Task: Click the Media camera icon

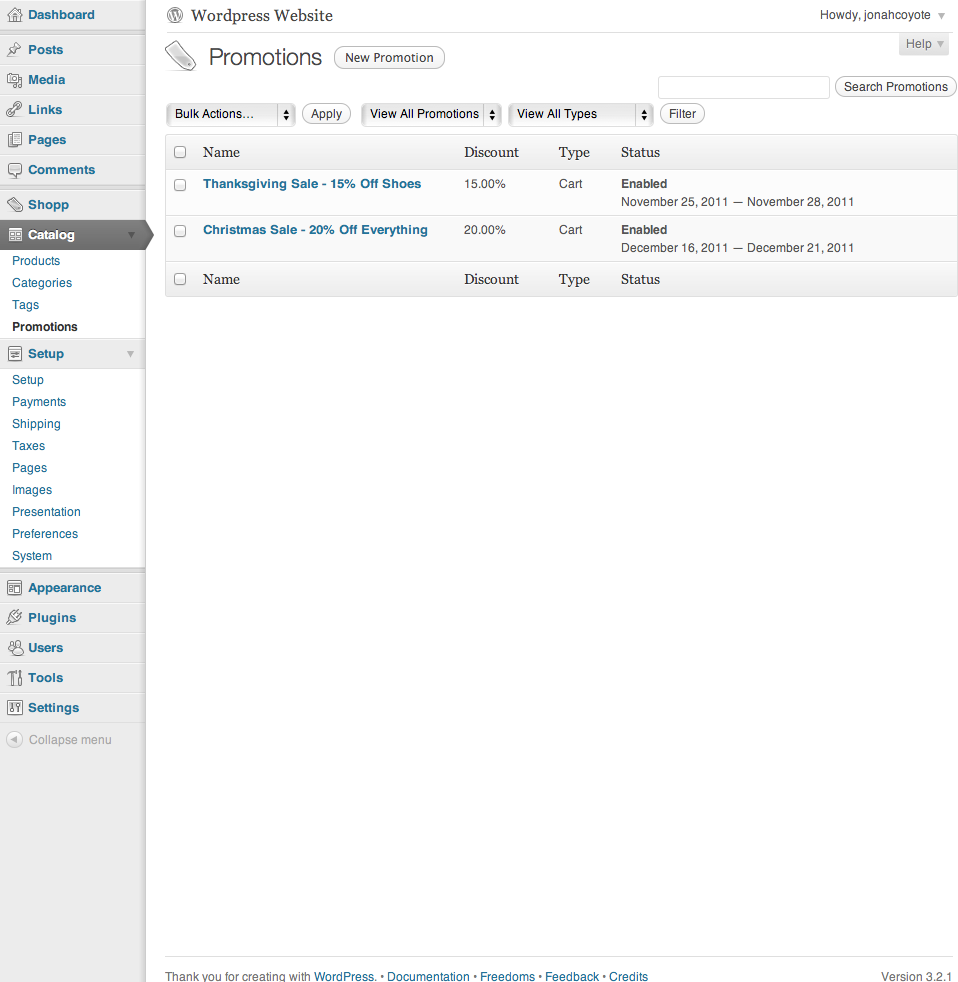Action: (x=14, y=80)
